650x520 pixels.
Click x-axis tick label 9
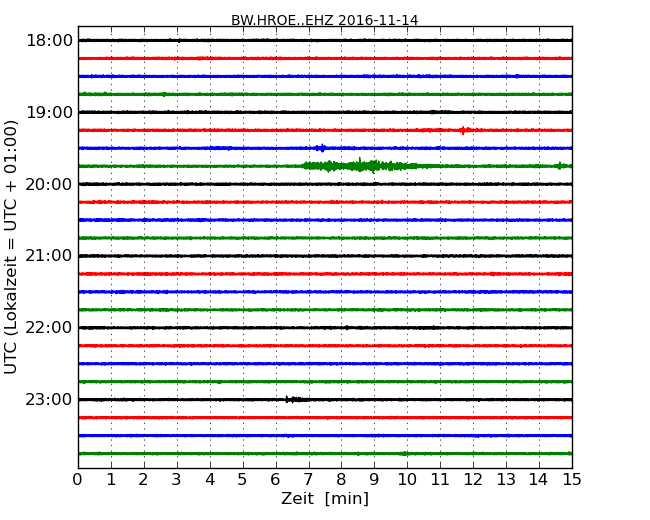click(374, 479)
